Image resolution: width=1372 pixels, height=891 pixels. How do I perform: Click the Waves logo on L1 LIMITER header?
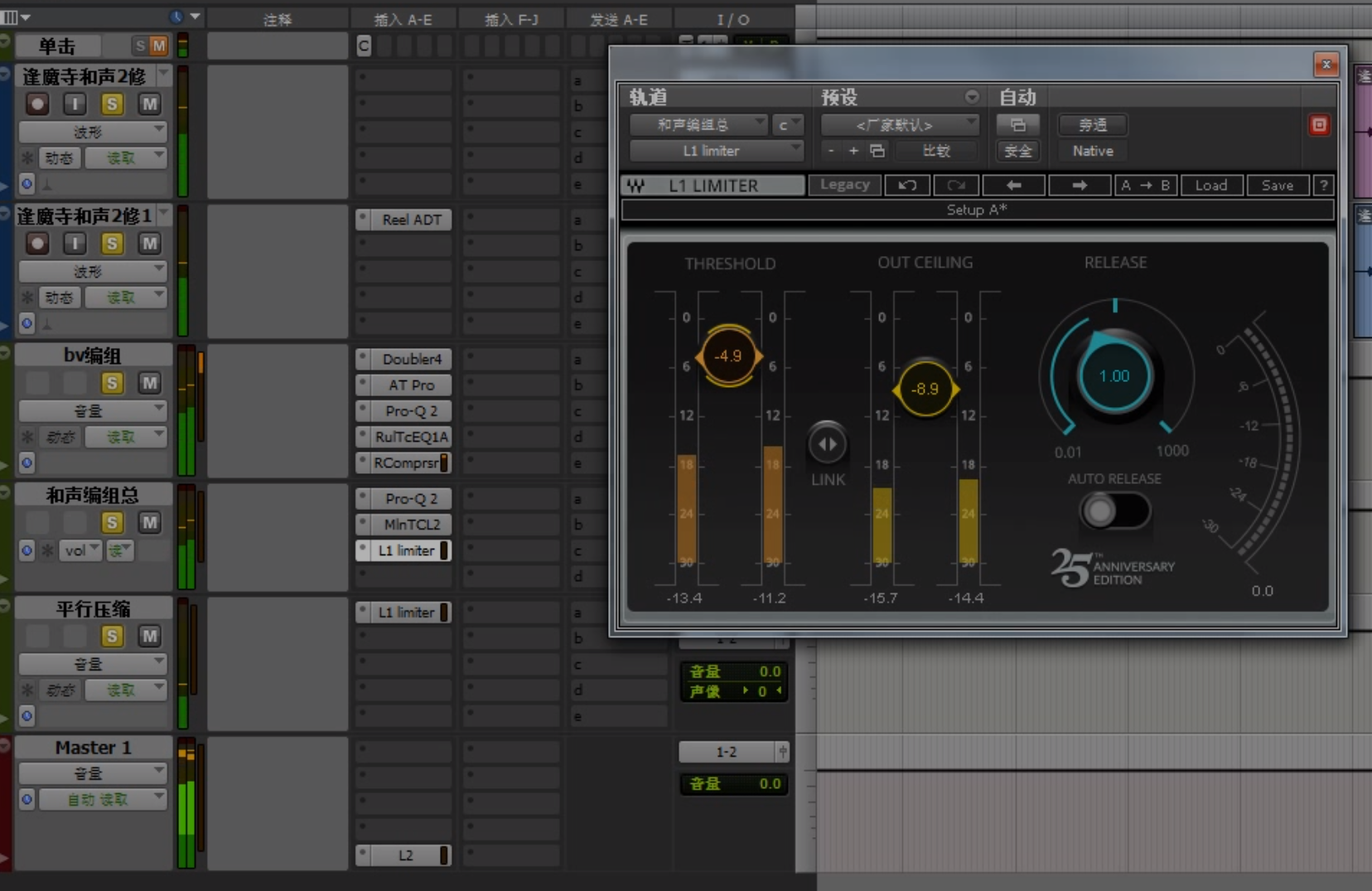pos(636,185)
